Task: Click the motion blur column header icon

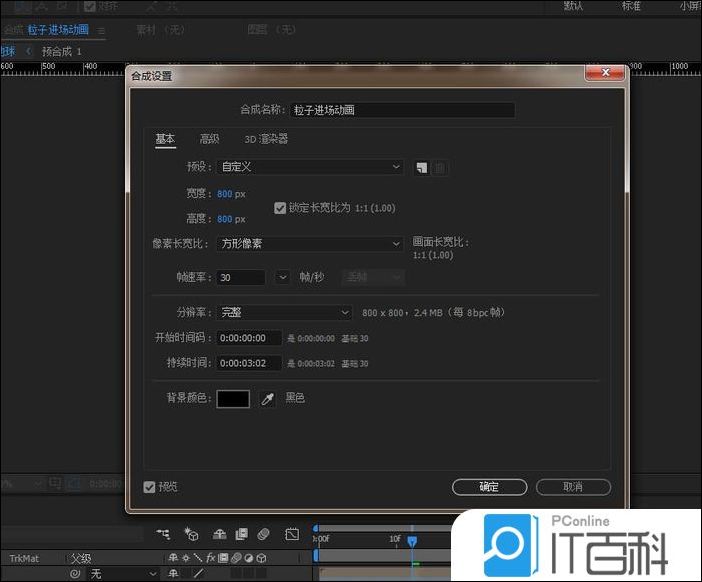Action: [236, 558]
